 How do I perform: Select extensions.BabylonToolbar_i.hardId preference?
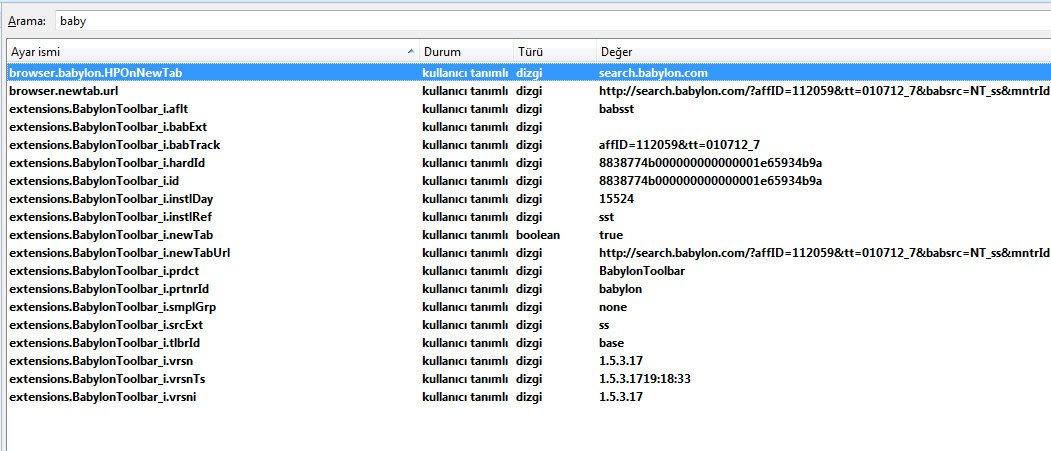[x=528, y=163]
